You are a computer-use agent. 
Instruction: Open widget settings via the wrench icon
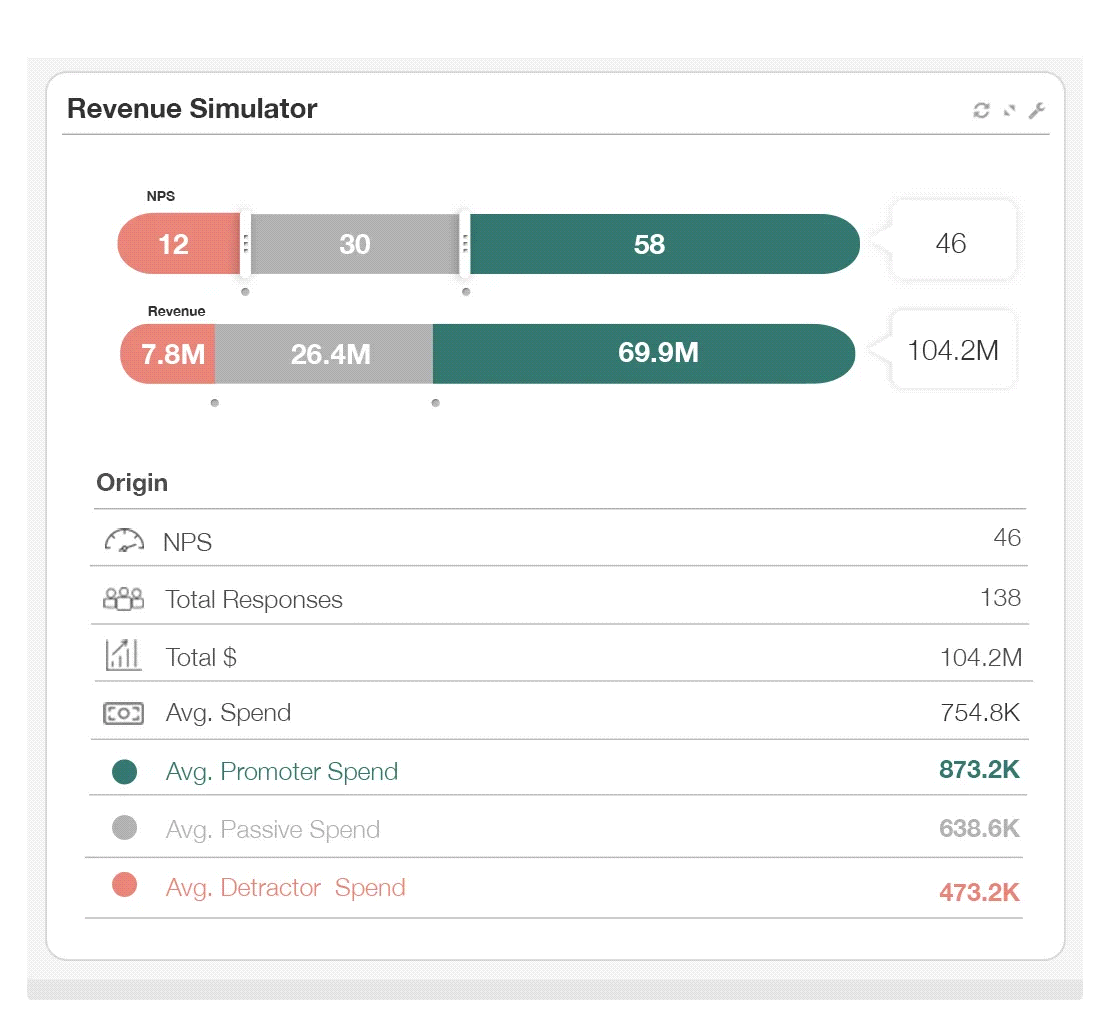[x=1037, y=110]
